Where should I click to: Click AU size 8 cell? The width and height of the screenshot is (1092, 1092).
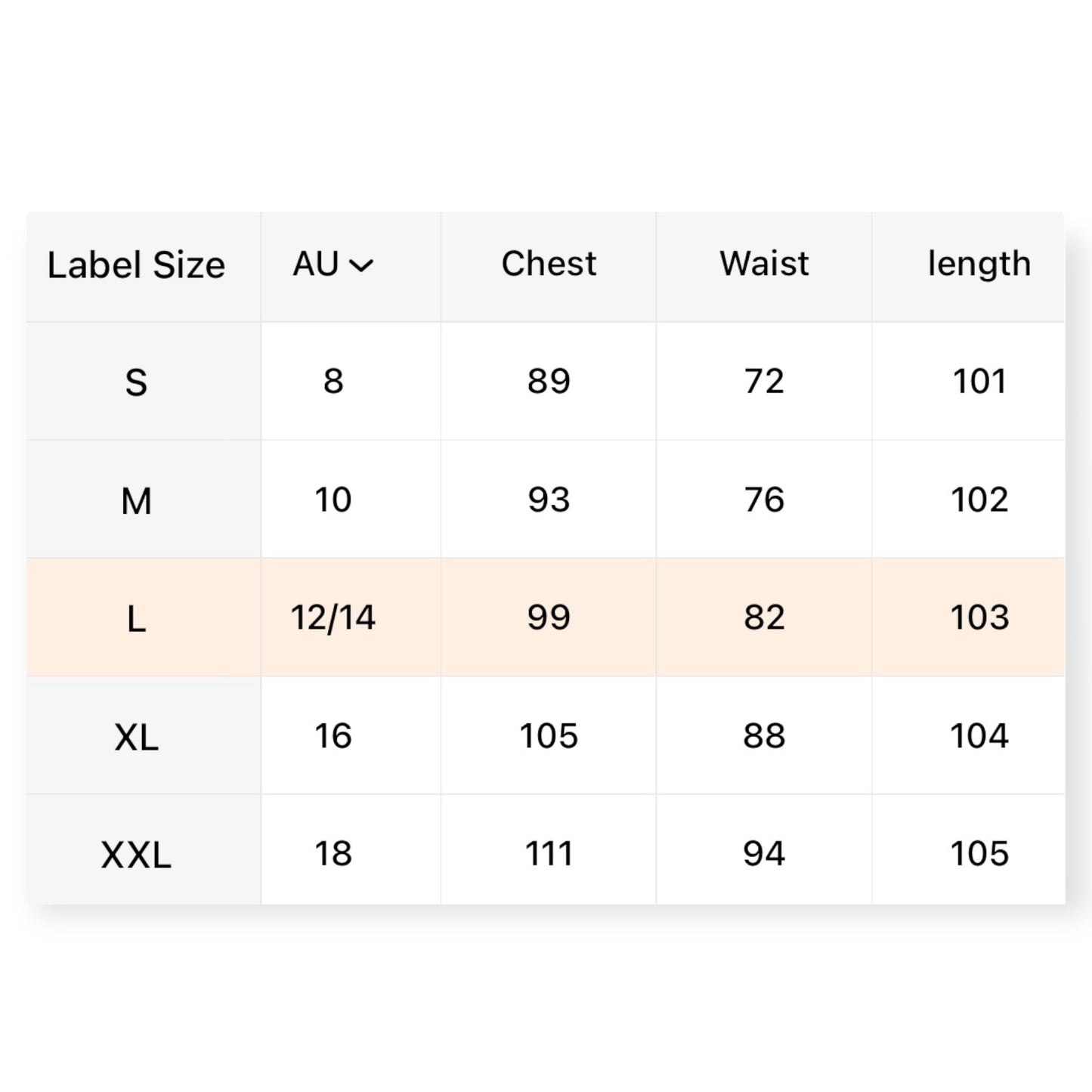pyautogui.click(x=333, y=381)
